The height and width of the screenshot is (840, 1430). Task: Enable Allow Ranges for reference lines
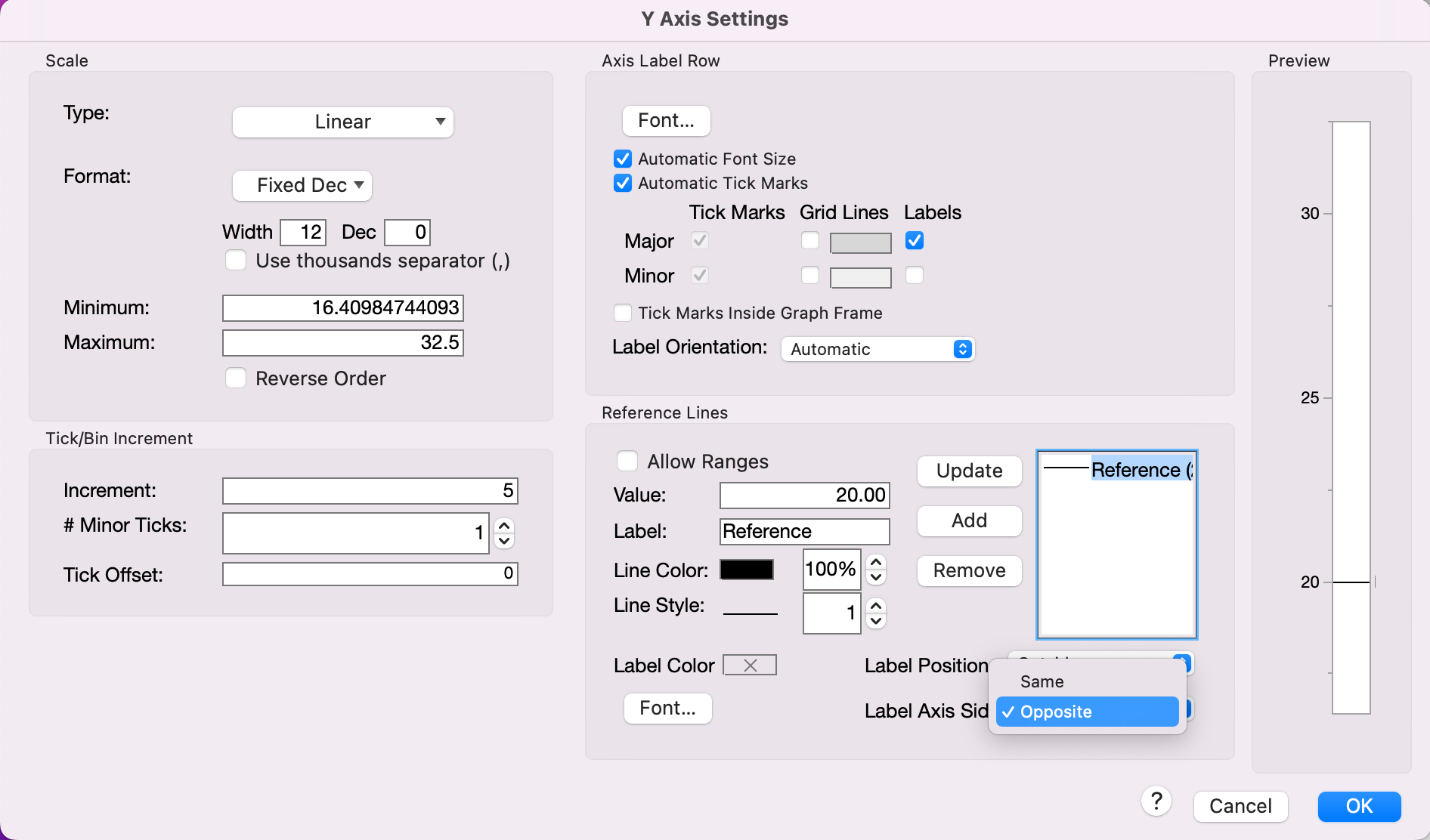(628, 461)
